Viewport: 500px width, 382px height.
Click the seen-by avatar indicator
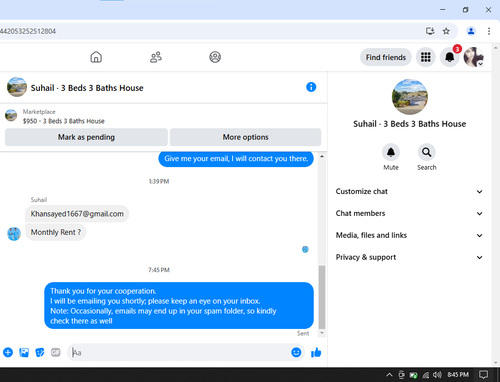click(305, 249)
